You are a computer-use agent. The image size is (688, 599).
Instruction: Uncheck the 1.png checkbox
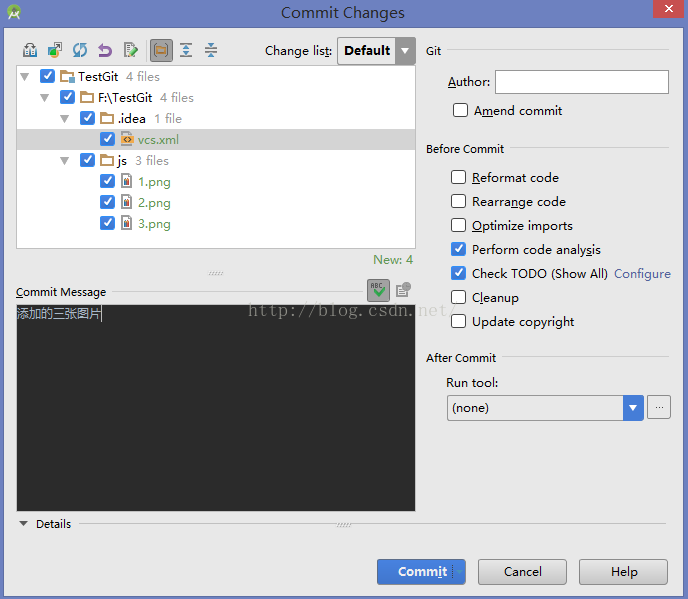click(107, 181)
